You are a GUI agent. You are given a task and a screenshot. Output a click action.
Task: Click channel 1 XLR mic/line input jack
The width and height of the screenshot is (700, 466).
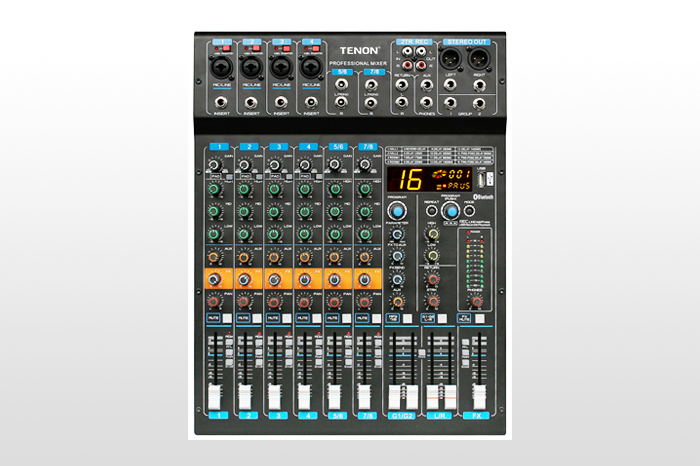(x=221, y=68)
